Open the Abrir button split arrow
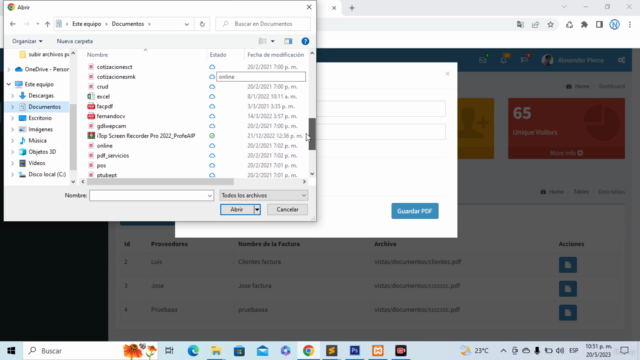The image size is (640, 360). pos(257,209)
